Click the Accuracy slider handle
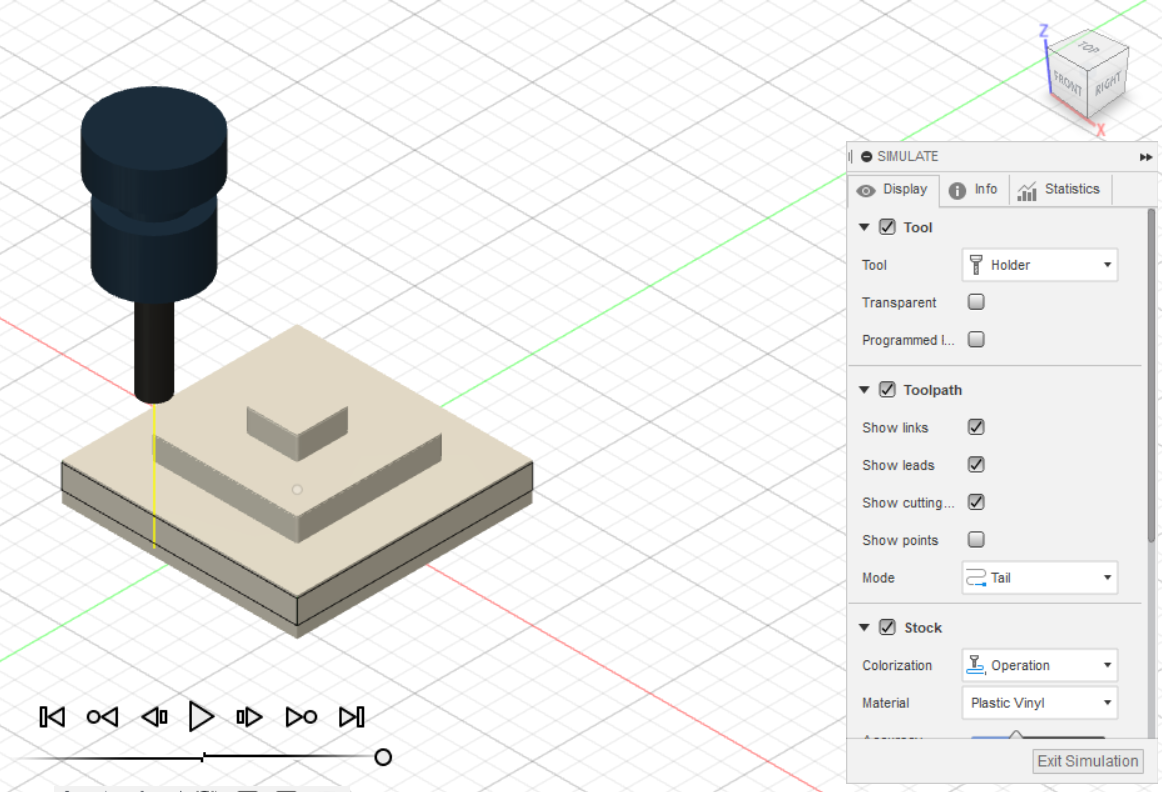This screenshot has height=792, width=1162. pos(1016,736)
